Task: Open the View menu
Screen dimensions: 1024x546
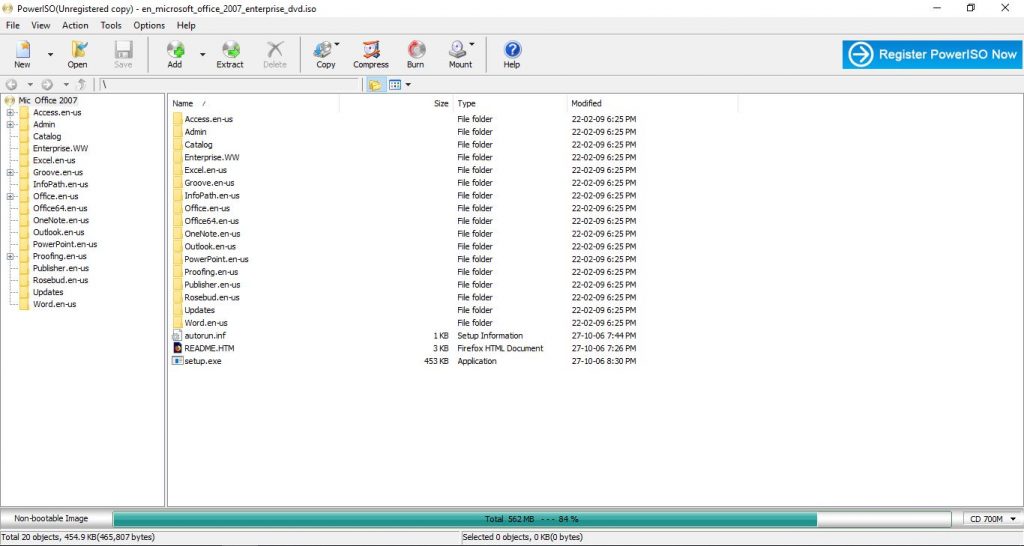Action: coord(40,25)
